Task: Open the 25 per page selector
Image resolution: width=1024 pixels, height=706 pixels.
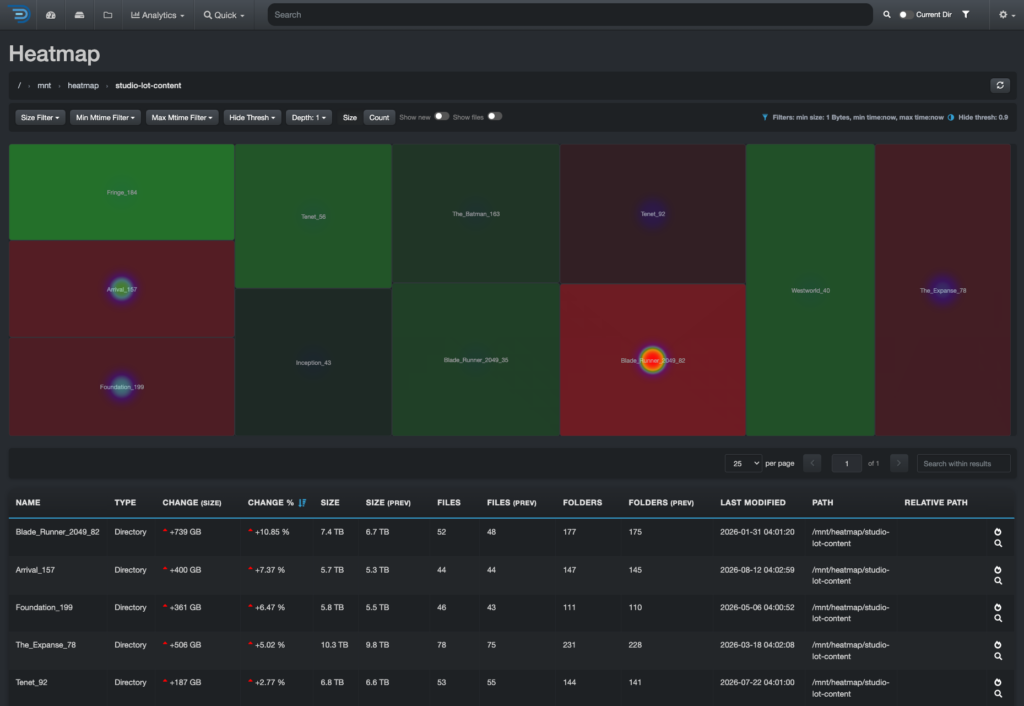Action: 743,464
